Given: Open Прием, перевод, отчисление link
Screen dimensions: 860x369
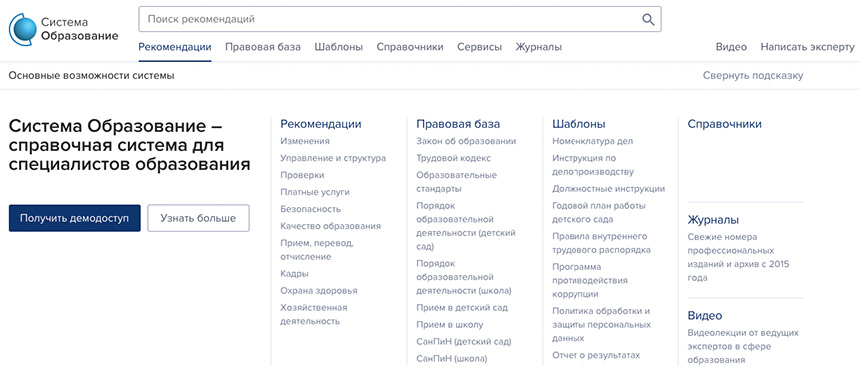Looking at the screenshot, I should 317,249.
